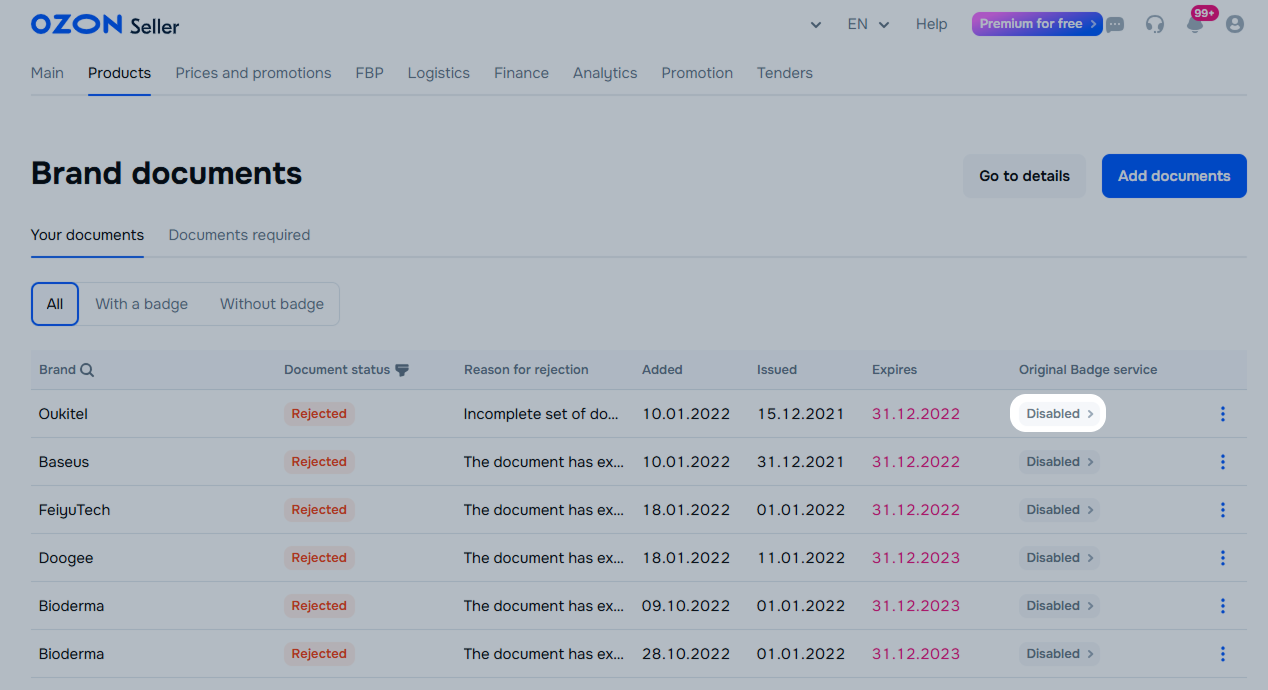This screenshot has width=1268, height=690.
Task: Open three-dot menu for Bioderma 09.10.2022 row
Action: (1222, 606)
